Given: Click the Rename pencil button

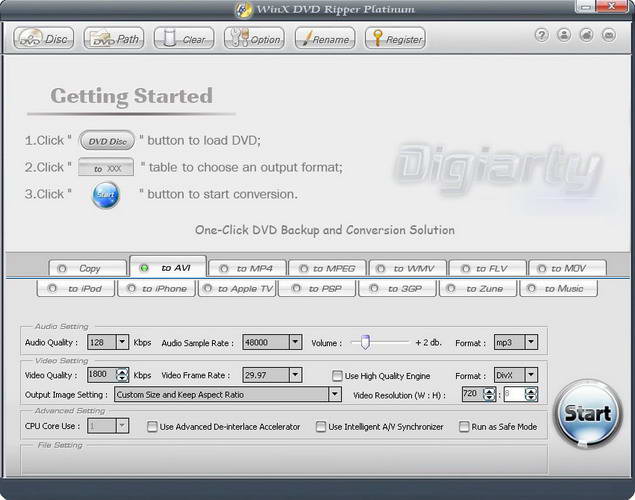Looking at the screenshot, I should tap(324, 39).
